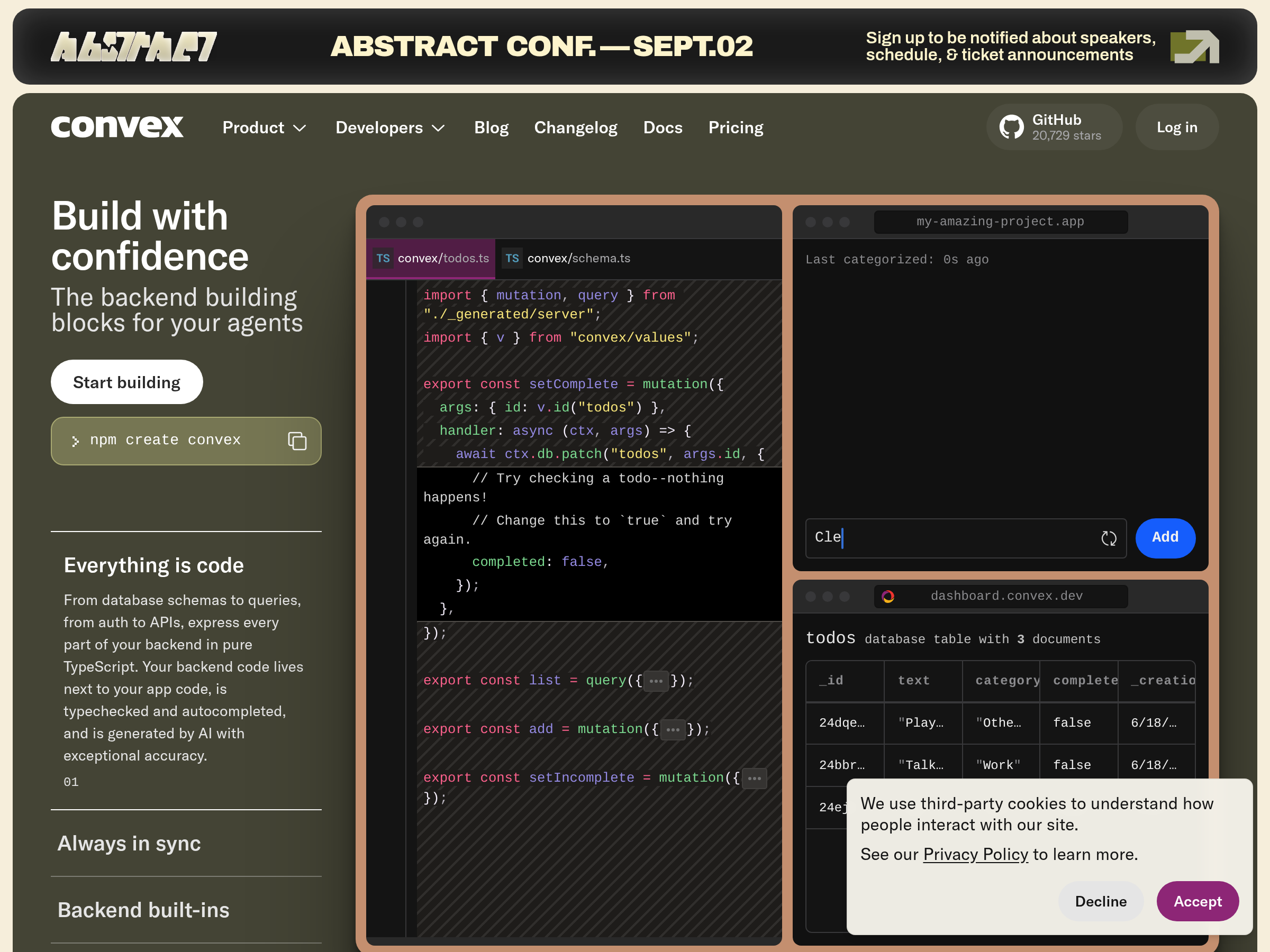
Task: Click the Convex logo
Action: [117, 127]
